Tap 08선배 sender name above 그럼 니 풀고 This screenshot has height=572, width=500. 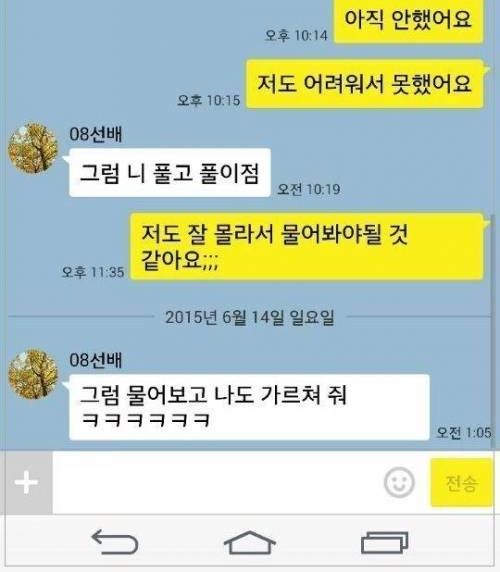pos(96,134)
